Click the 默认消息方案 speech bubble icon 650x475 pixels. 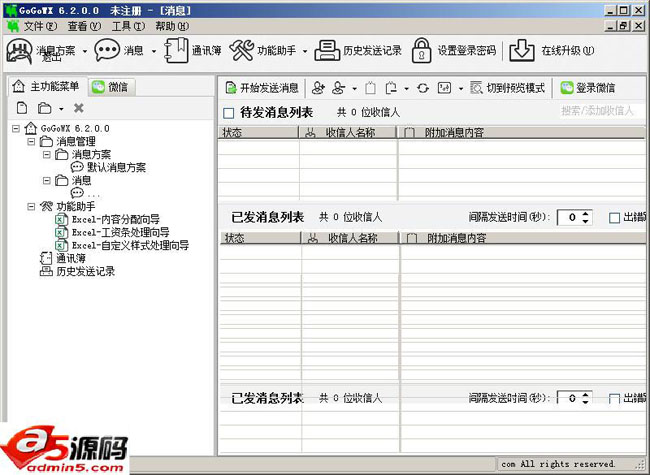tap(77, 167)
